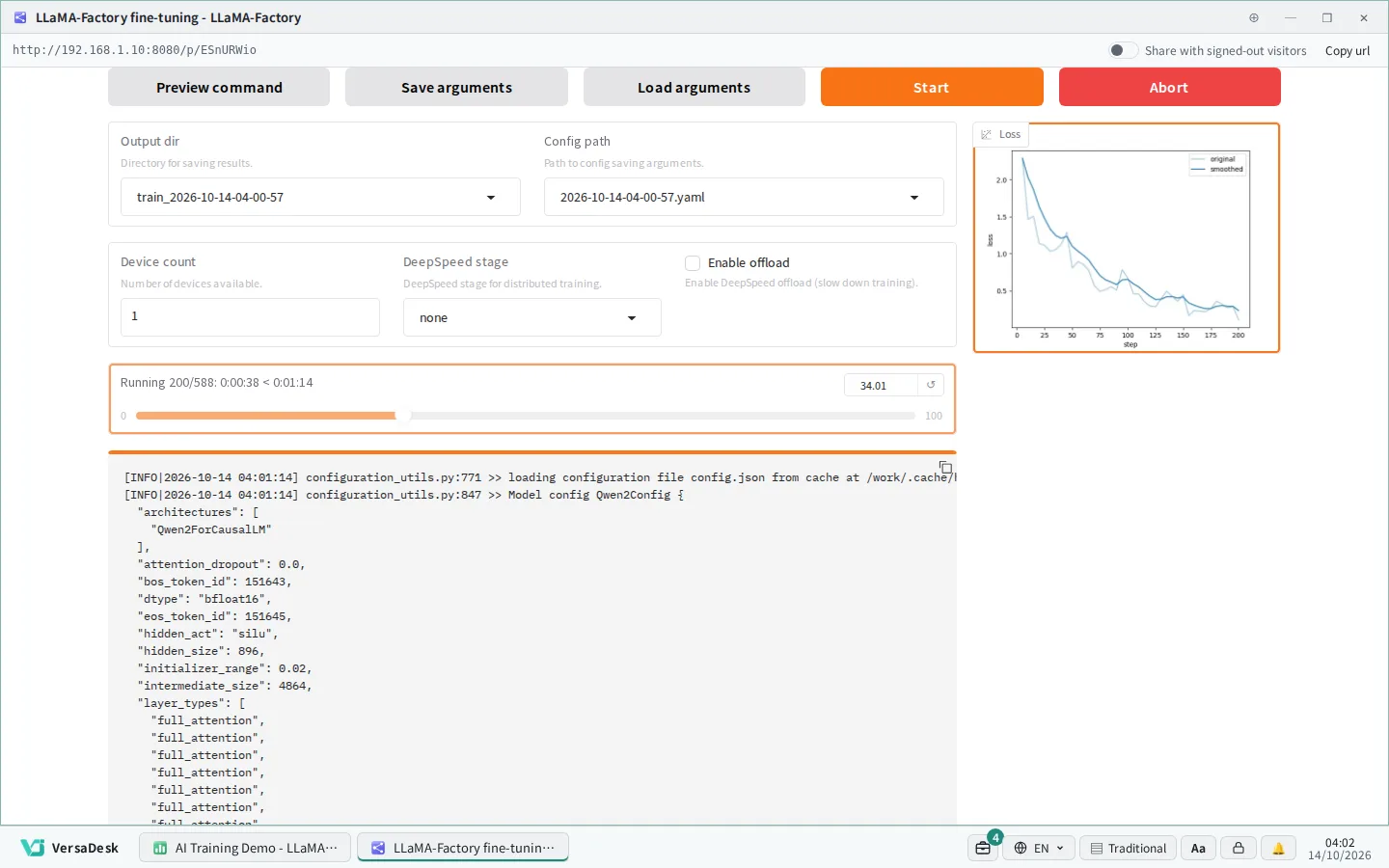Click the "eos_token_id": 151645 log line
Viewport: 1389px width, 868px height.
214,616
